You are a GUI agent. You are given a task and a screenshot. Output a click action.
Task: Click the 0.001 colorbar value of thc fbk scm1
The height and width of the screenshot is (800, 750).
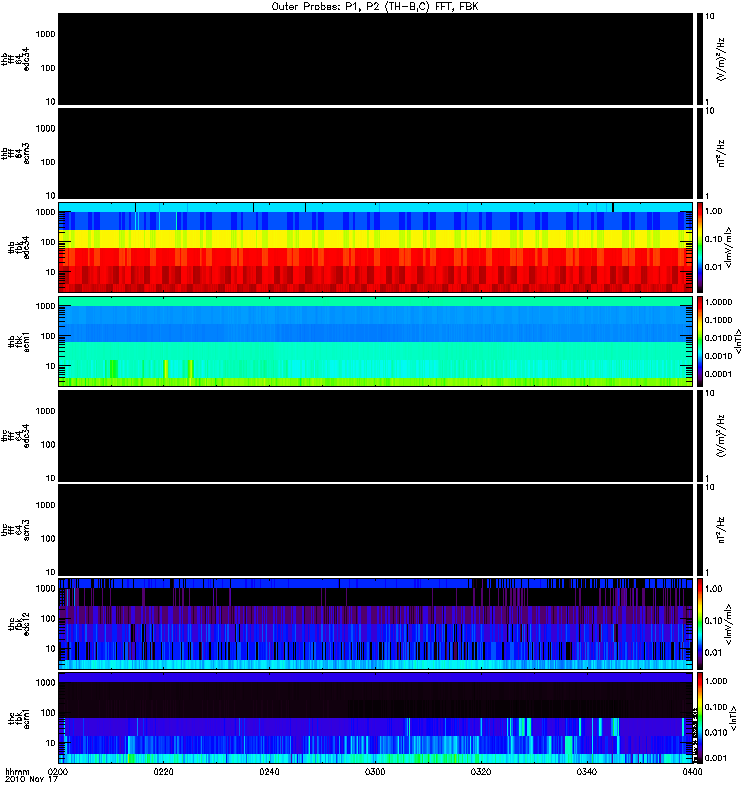click(x=716, y=758)
